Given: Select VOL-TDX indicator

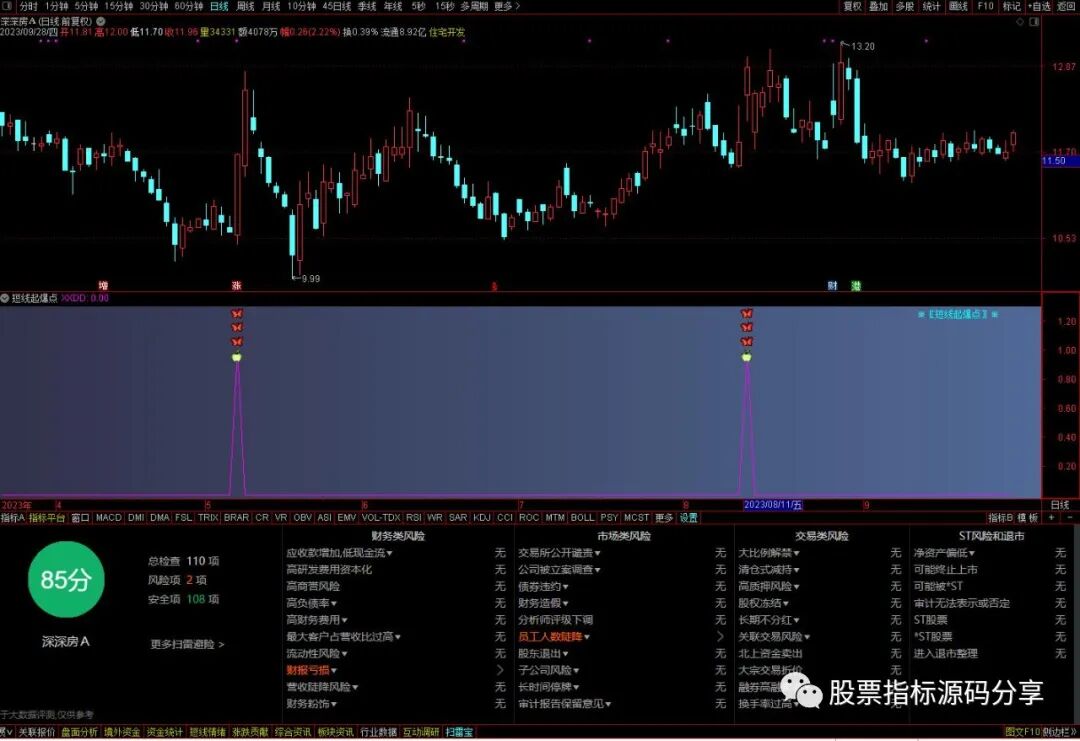Looking at the screenshot, I should point(381,517).
